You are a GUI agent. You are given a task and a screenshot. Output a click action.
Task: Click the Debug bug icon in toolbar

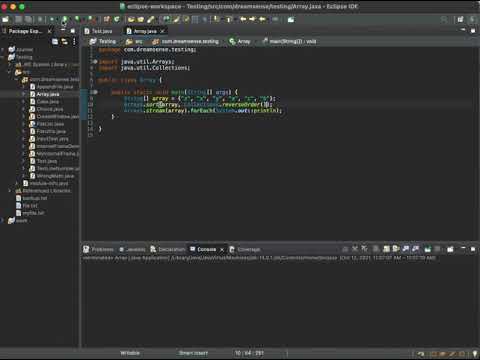52,19
